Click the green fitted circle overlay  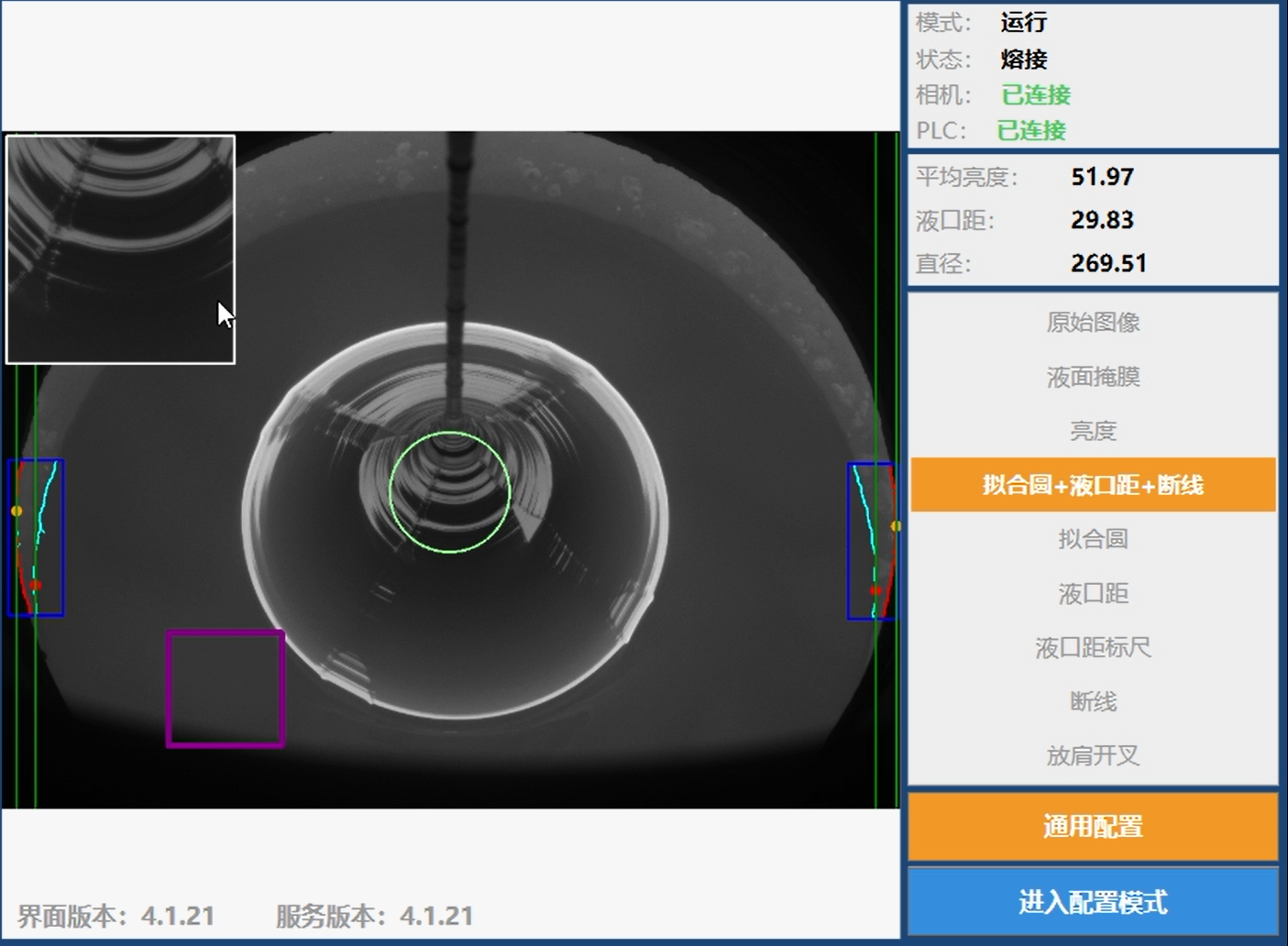click(x=450, y=433)
